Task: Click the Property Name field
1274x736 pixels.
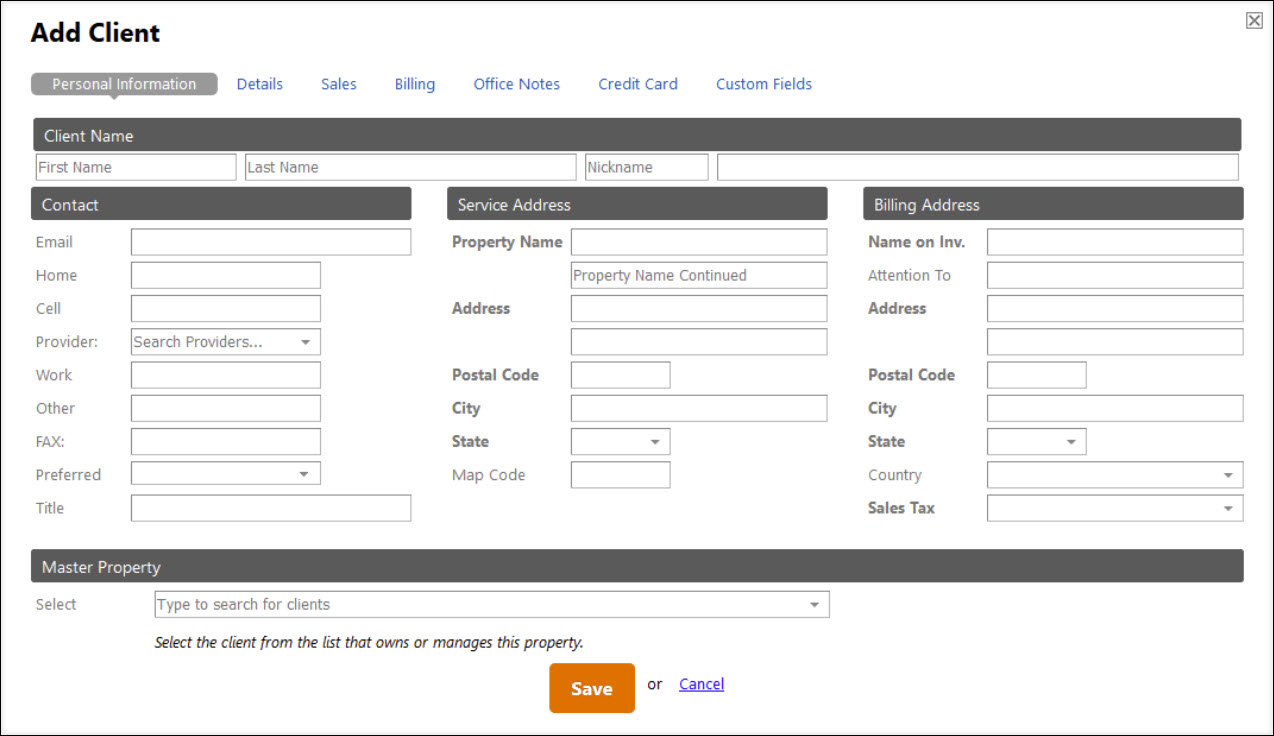Action: click(699, 242)
